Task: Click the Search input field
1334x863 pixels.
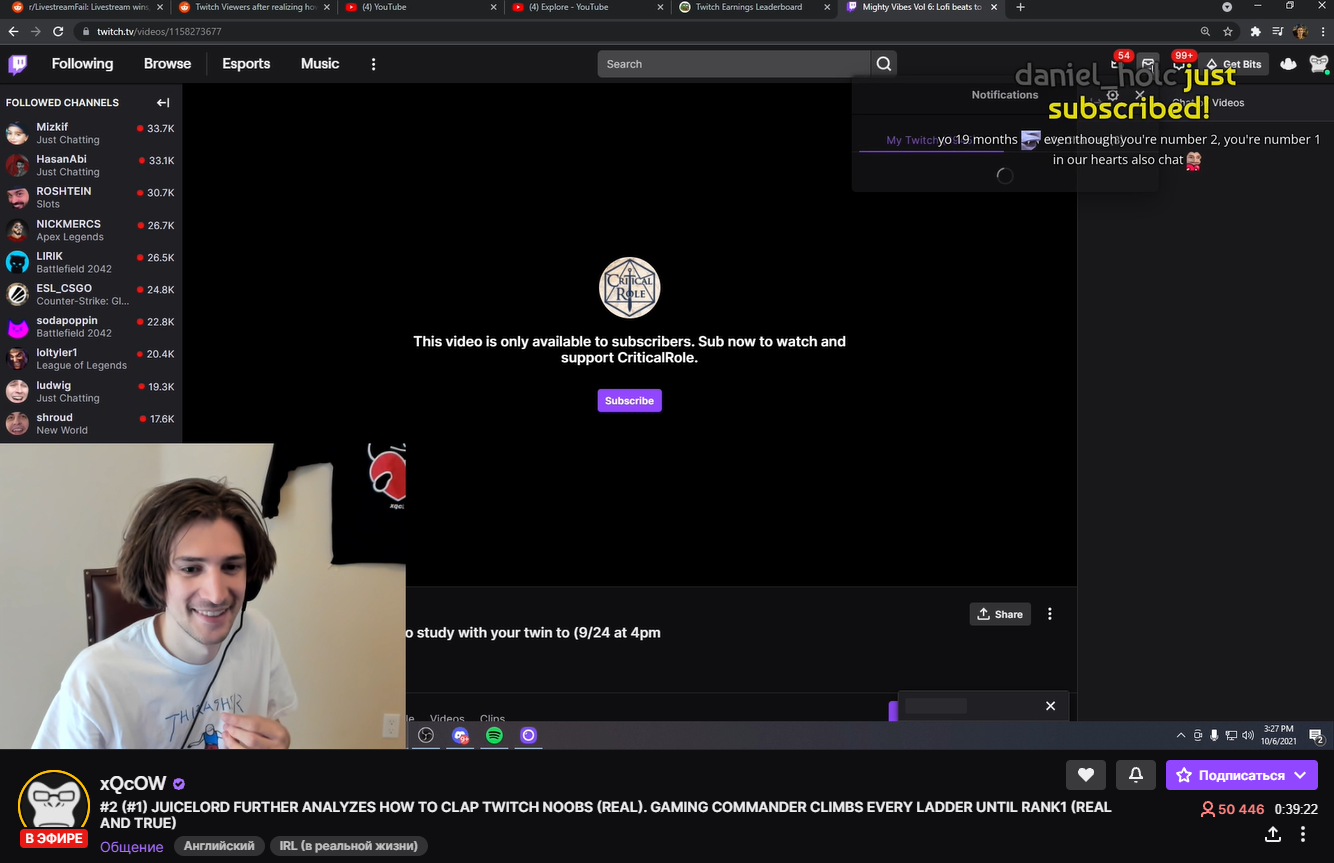Action: pos(734,64)
